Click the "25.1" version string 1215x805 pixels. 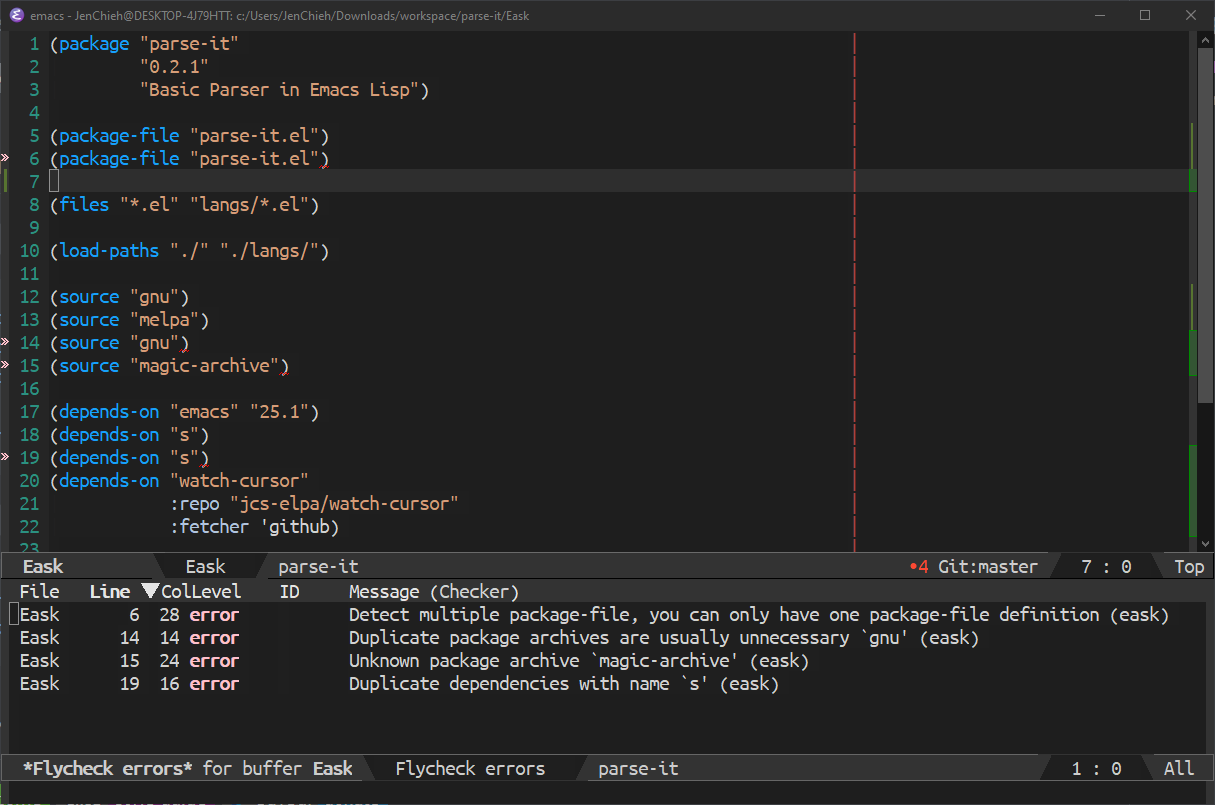coord(280,412)
